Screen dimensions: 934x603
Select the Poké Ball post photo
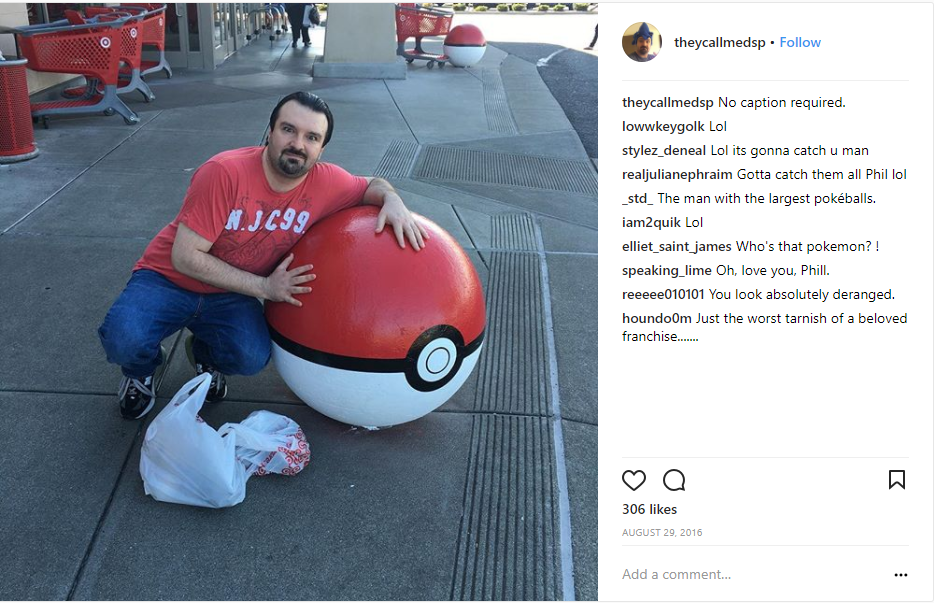[299, 302]
